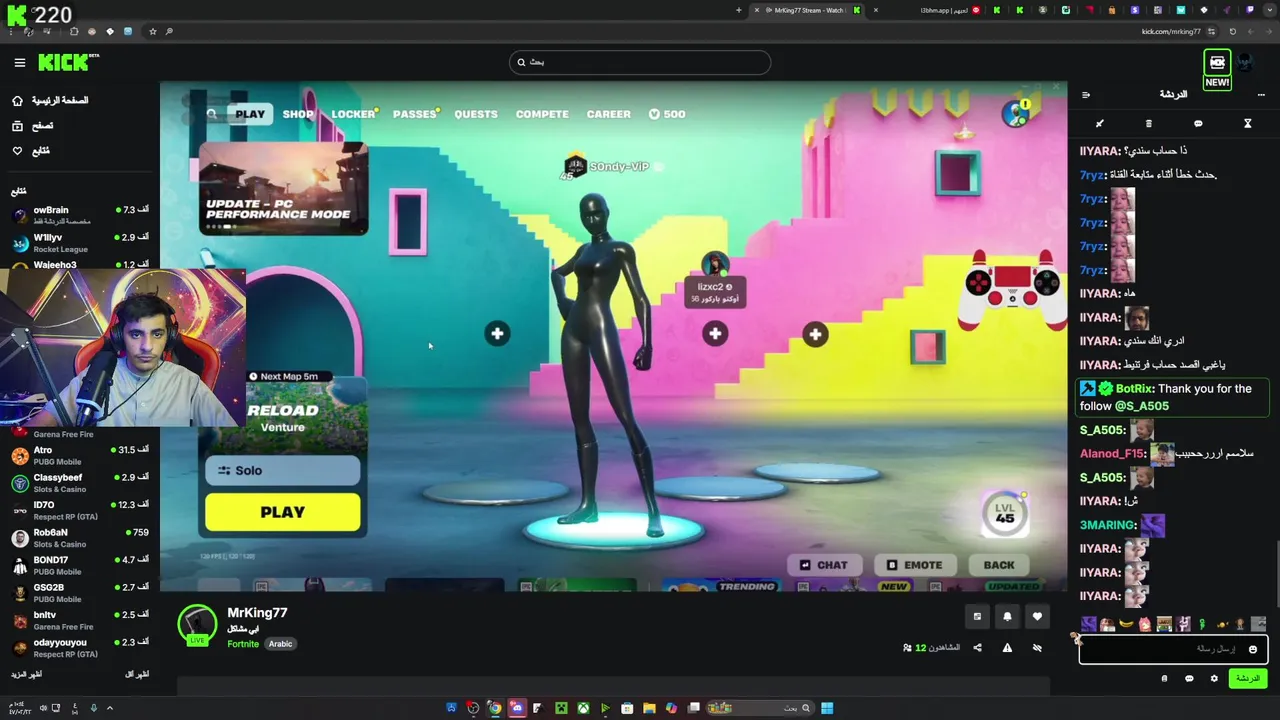Click the trash icon in chat toolbar
The width and height of the screenshot is (1280, 720).
[1148, 124]
